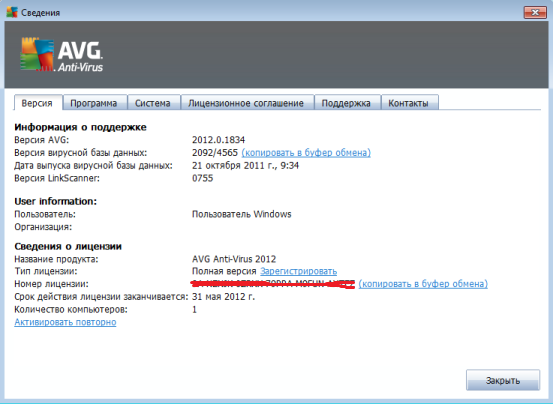Click the Информация о поддержке heading
Screen dimensions: 553x404
click(x=80, y=127)
